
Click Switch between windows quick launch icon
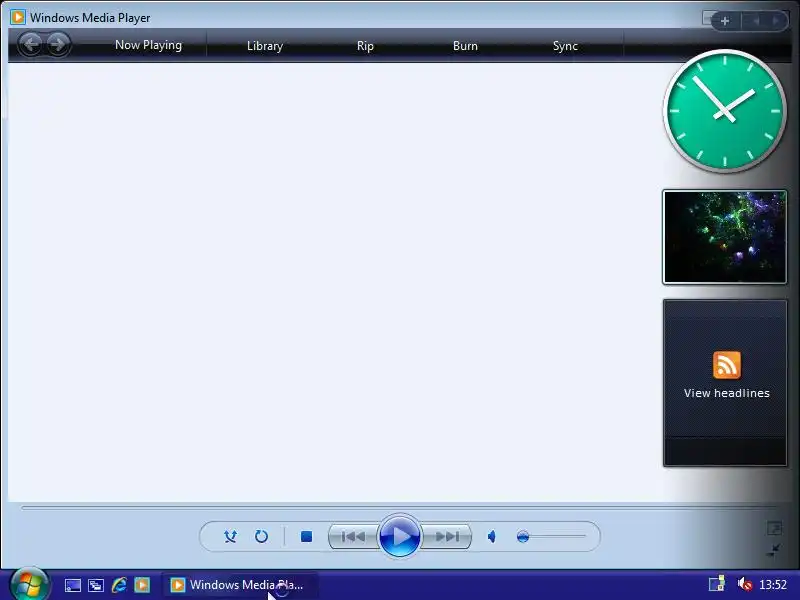pos(96,585)
